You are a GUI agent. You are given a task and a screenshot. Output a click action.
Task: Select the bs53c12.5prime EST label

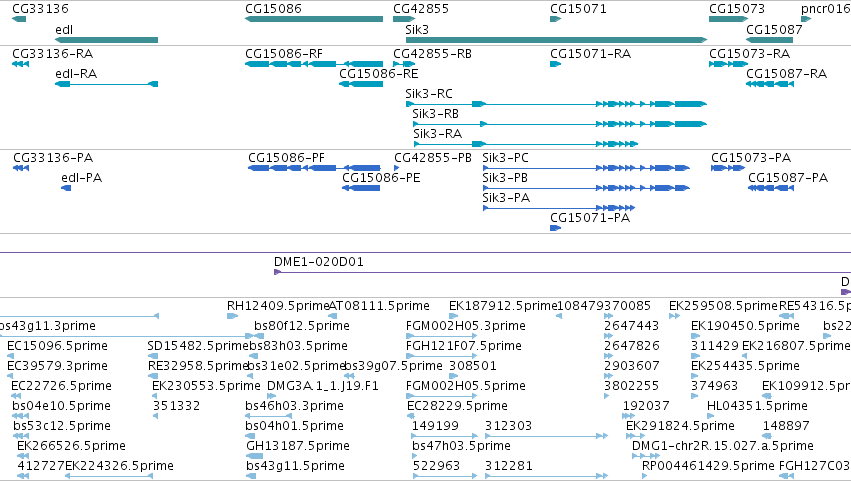coord(62,426)
